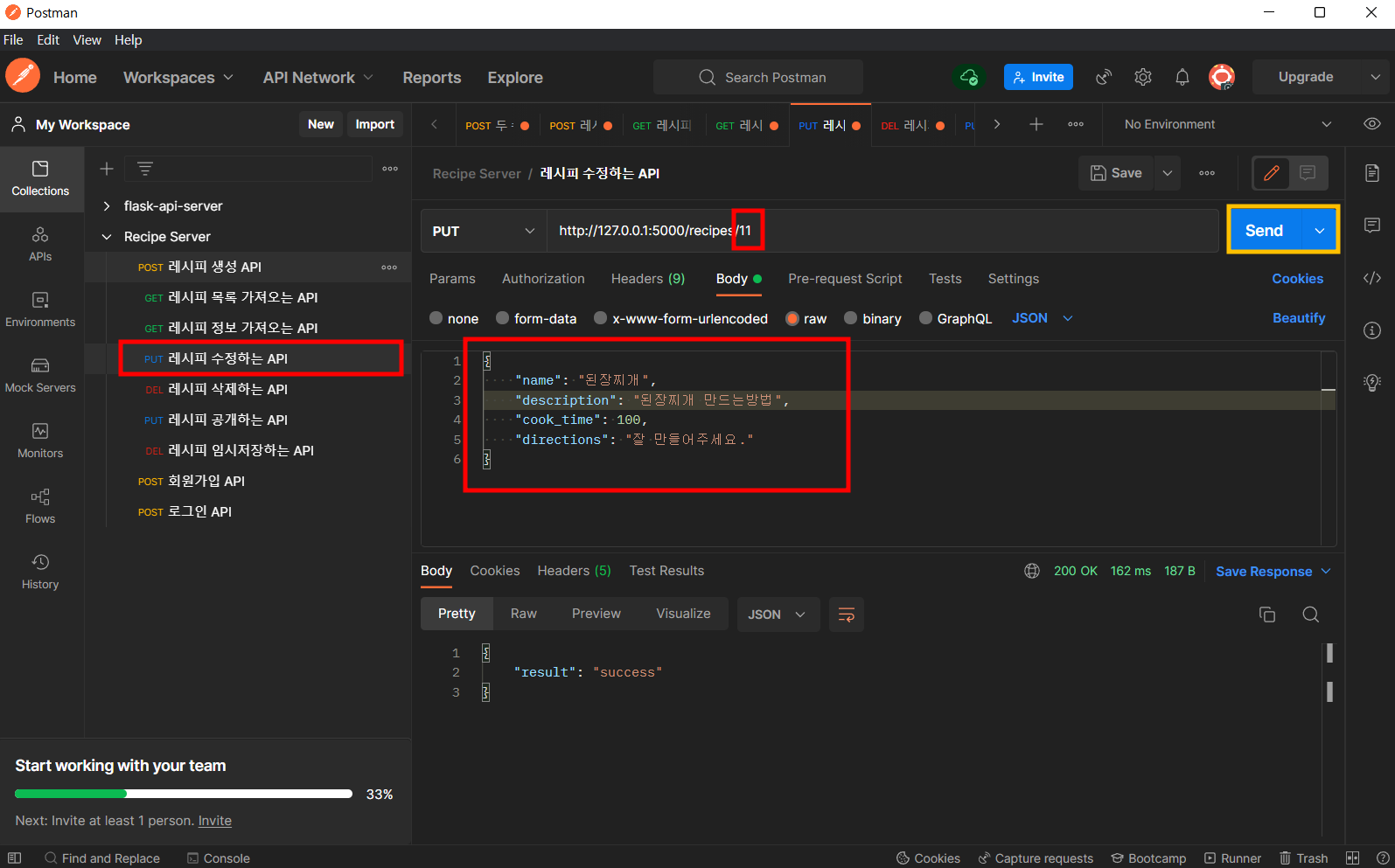Open Monitors in the sidebar
The height and width of the screenshot is (868, 1395).
tap(40, 441)
